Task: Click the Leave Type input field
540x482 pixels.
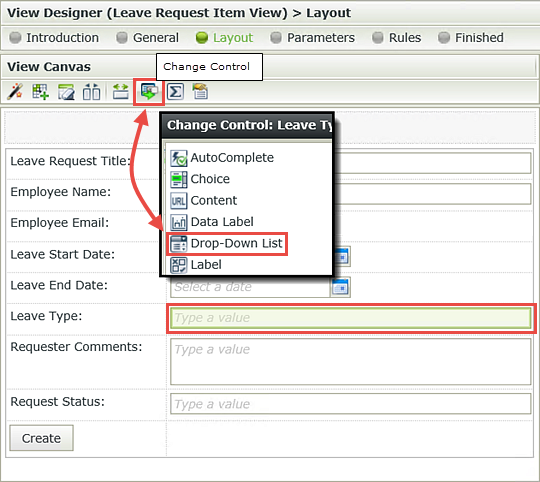Action: click(x=351, y=318)
